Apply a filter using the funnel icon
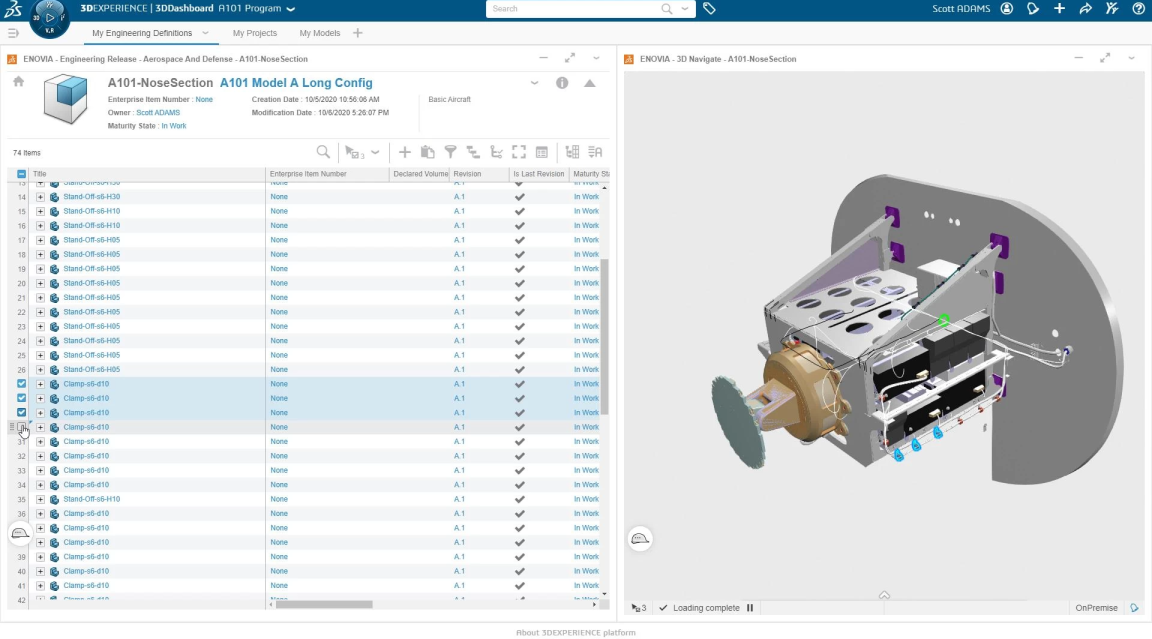Screen dimensions: 1152x639 [450, 151]
